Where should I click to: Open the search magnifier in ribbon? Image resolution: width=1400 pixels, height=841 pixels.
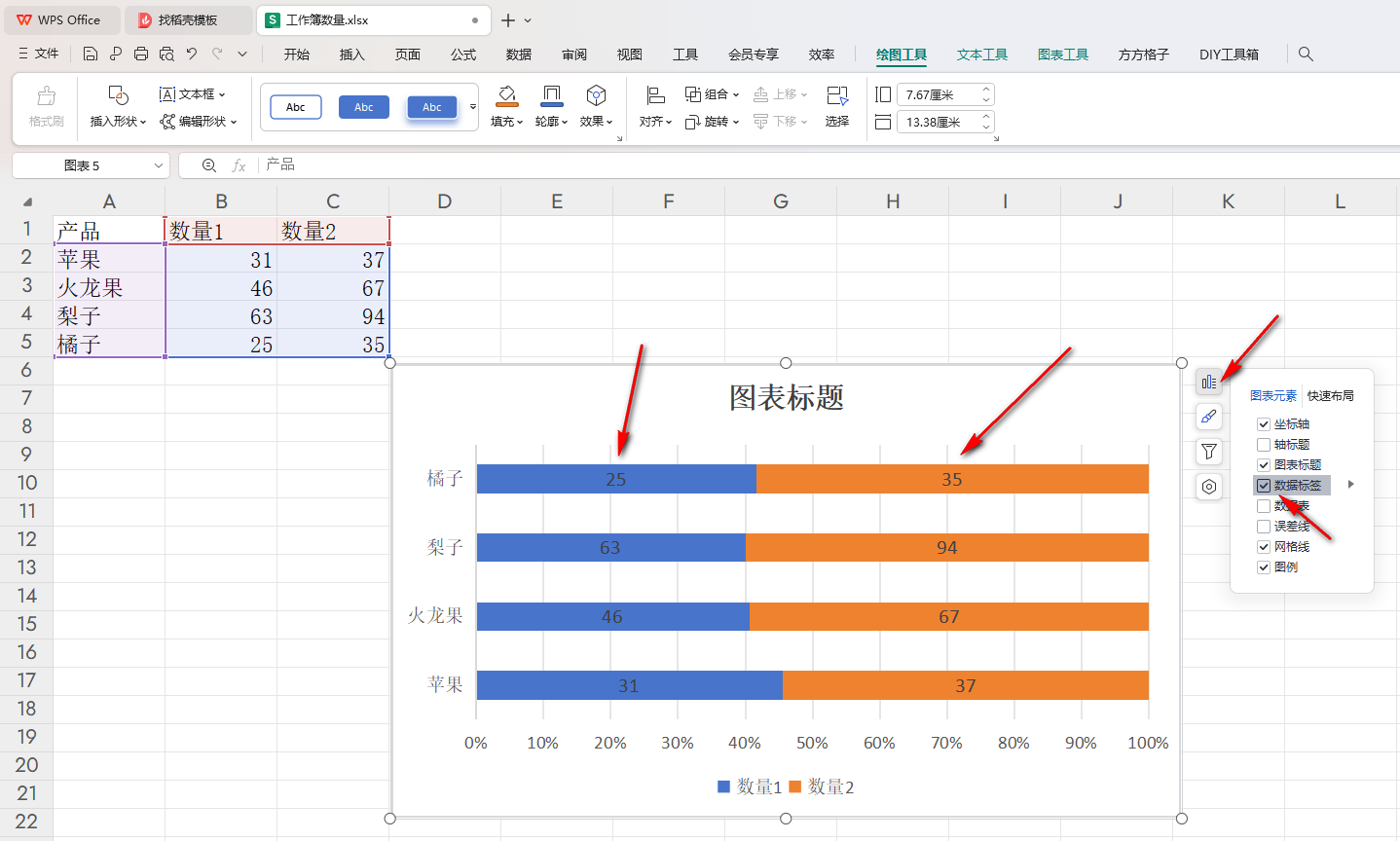point(1306,55)
